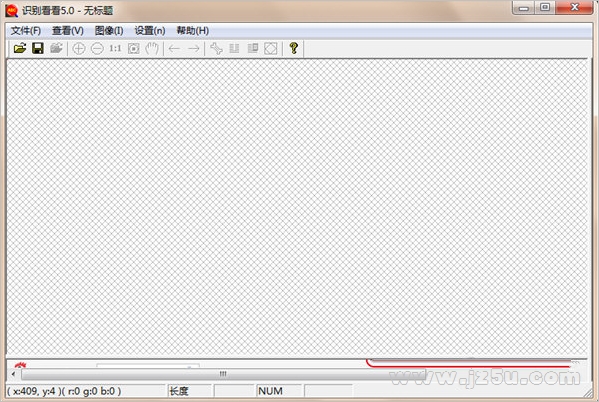Viewport: 599px width, 402px height.
Task: Close the 识别看看5.0 window
Action: point(574,8)
